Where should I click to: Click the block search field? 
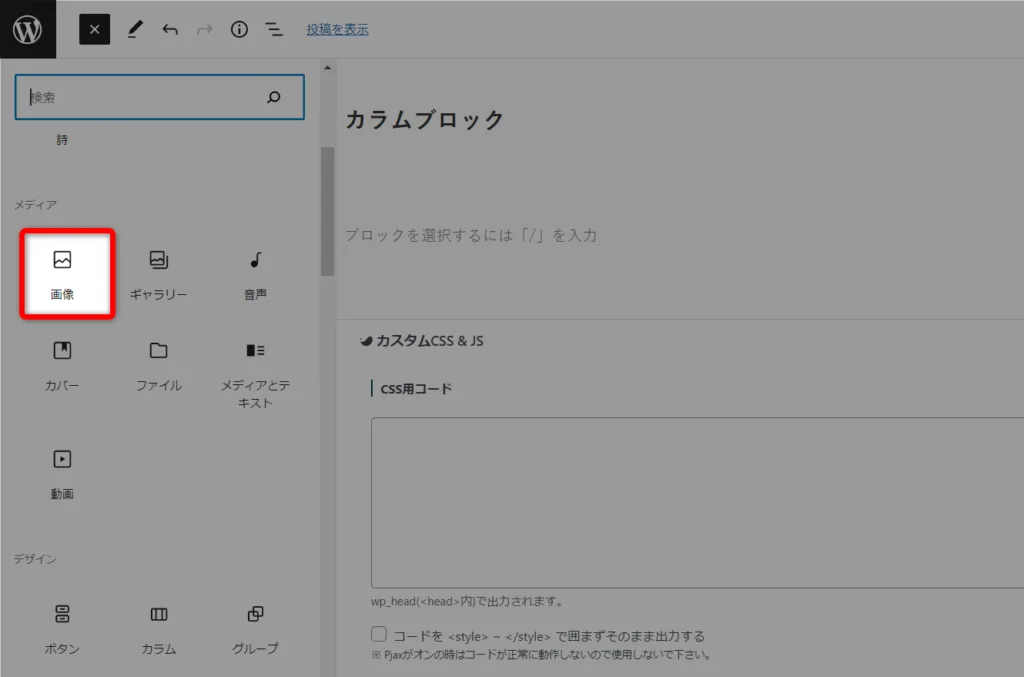pos(140,97)
